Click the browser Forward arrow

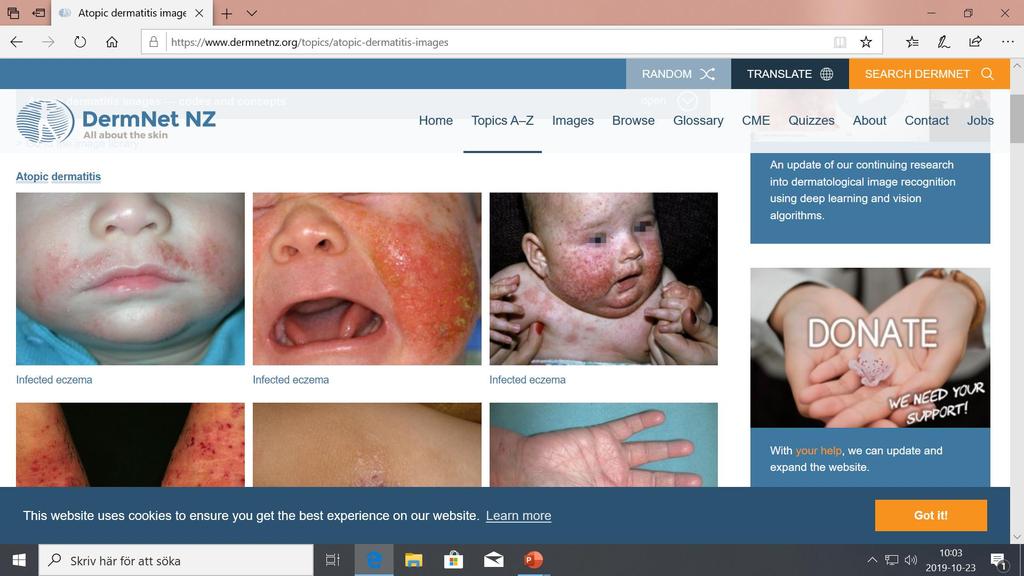tap(48, 42)
